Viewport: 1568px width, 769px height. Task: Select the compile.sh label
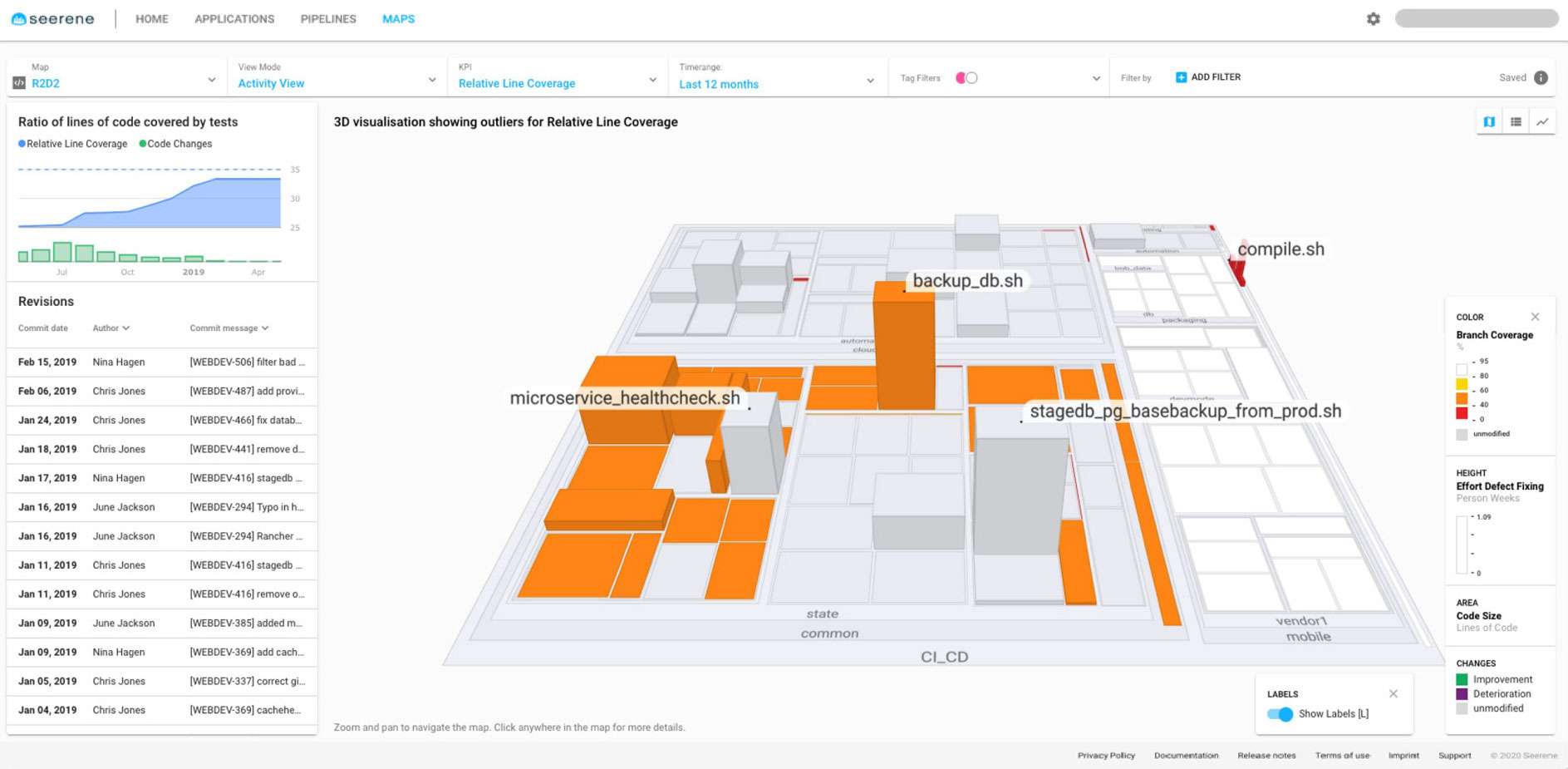coord(1280,249)
